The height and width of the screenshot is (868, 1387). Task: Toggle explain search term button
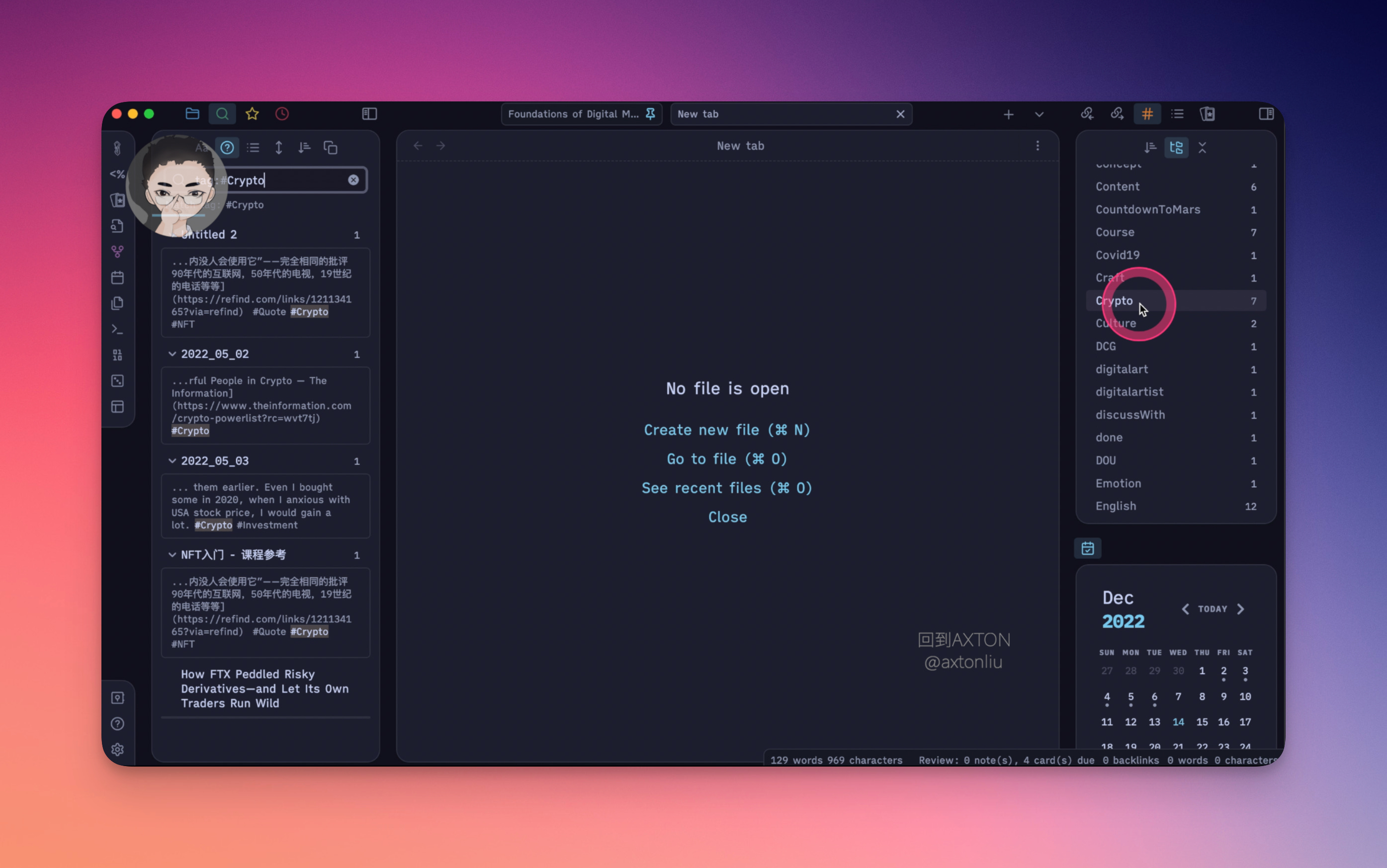coord(227,148)
